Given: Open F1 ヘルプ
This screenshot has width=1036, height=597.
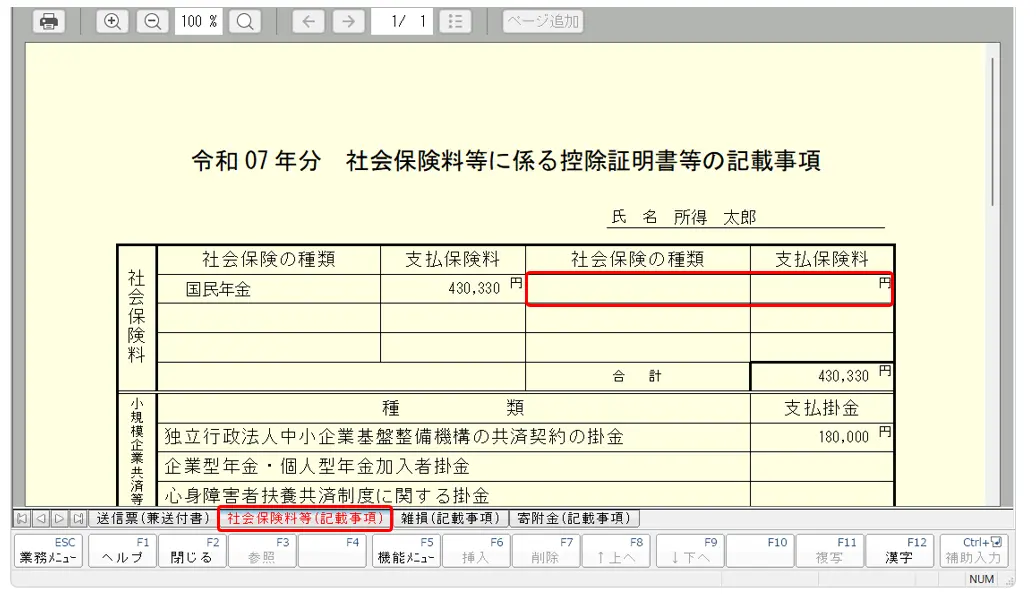Looking at the screenshot, I should [x=122, y=551].
